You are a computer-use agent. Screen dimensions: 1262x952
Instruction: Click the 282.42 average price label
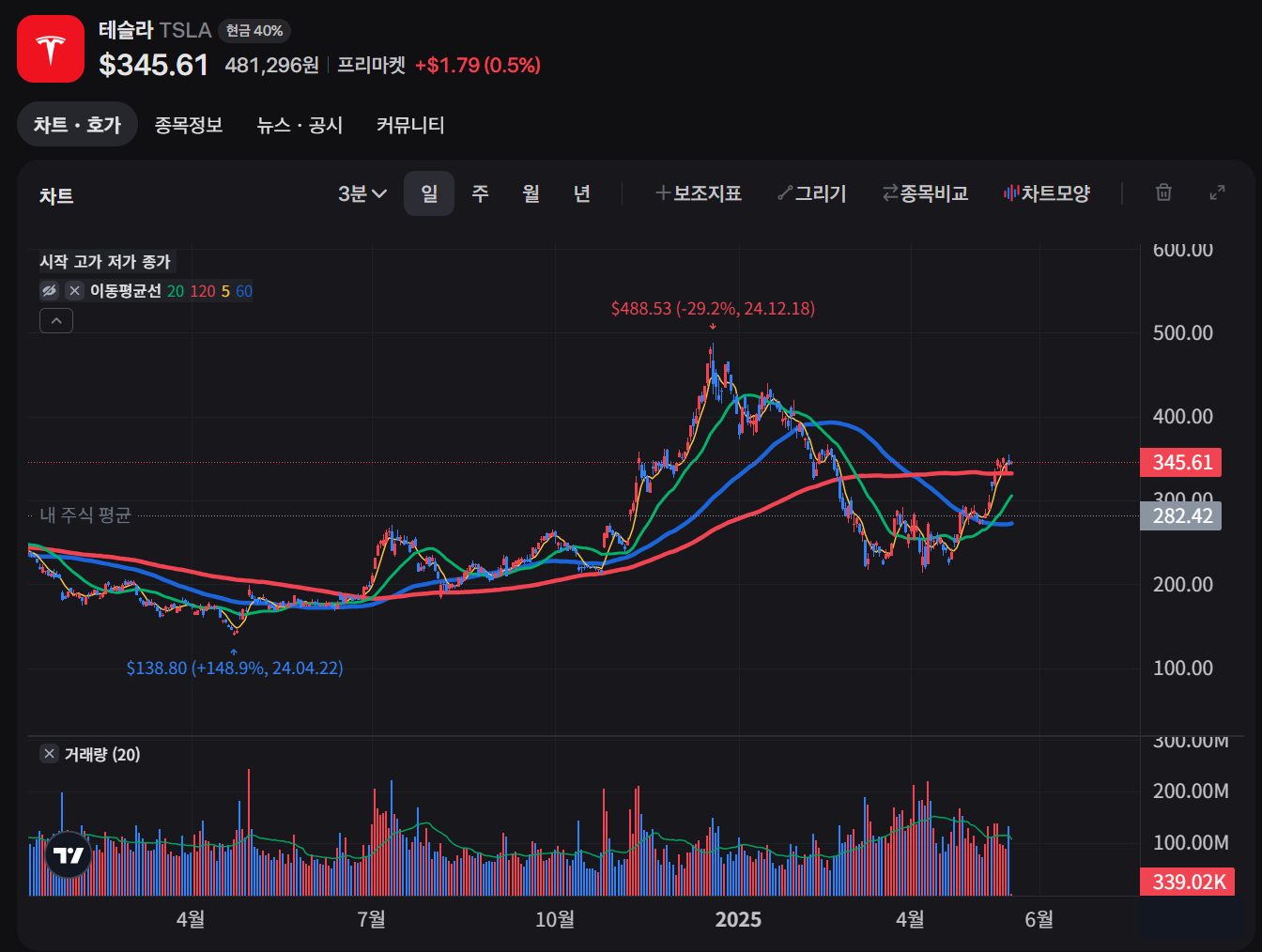1181,515
